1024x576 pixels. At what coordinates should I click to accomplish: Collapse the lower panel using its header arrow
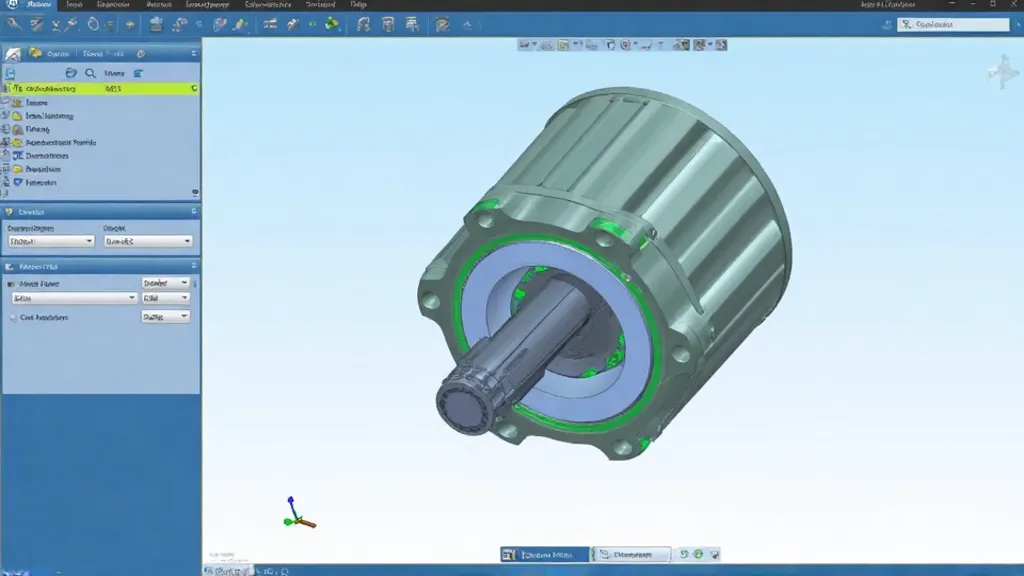[x=194, y=266]
